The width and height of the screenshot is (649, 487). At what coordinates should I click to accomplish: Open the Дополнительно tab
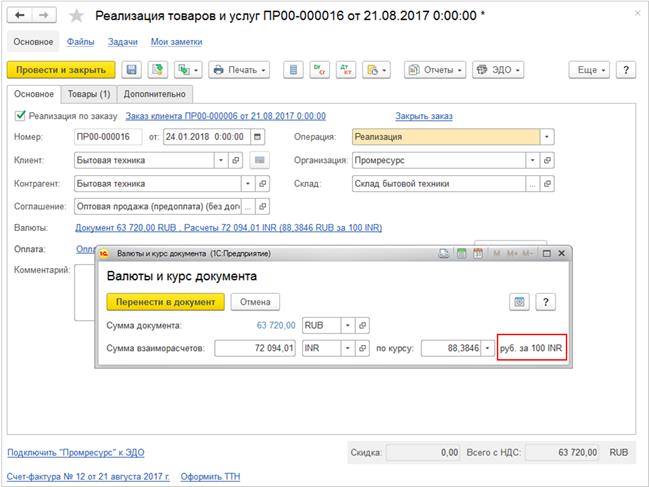[153, 94]
